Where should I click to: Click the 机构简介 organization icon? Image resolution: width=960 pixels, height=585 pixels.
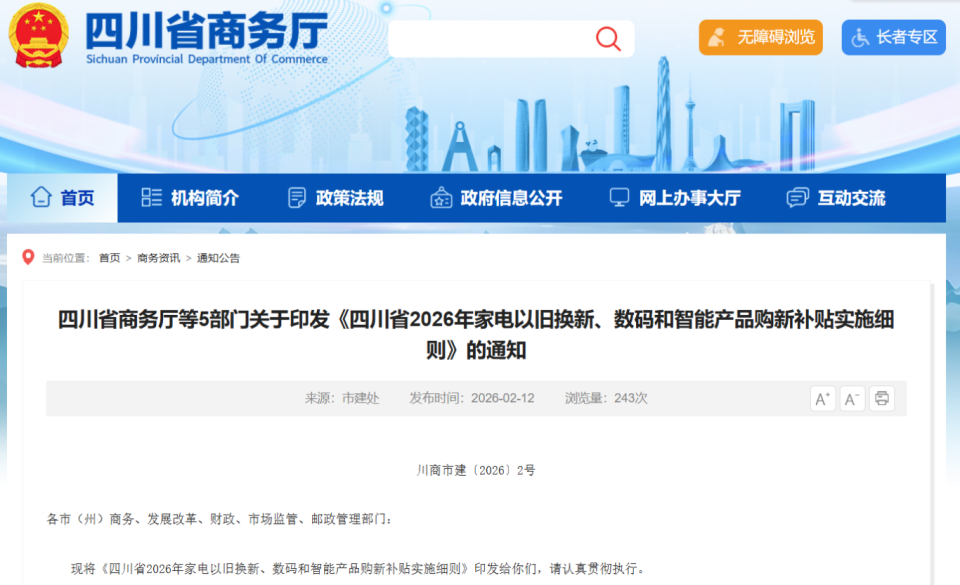tap(151, 198)
